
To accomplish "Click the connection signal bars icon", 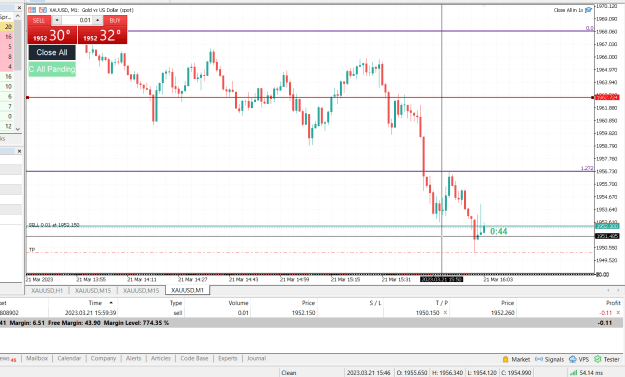I will (574, 373).
